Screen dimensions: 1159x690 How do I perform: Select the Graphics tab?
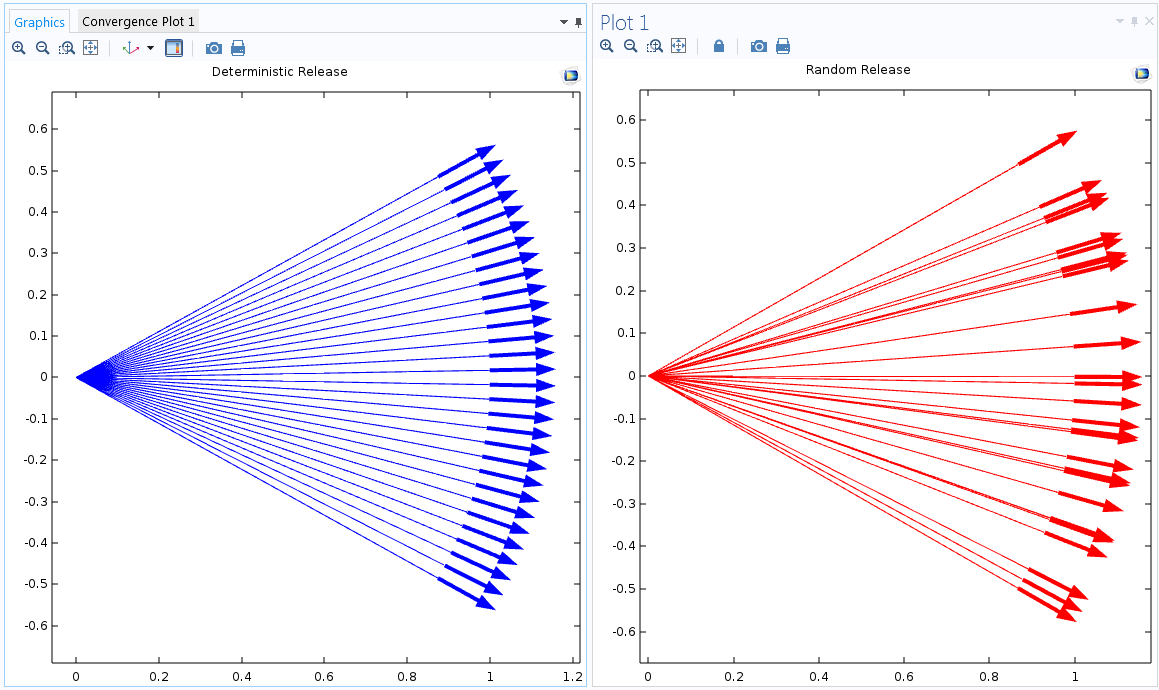pyautogui.click(x=40, y=22)
